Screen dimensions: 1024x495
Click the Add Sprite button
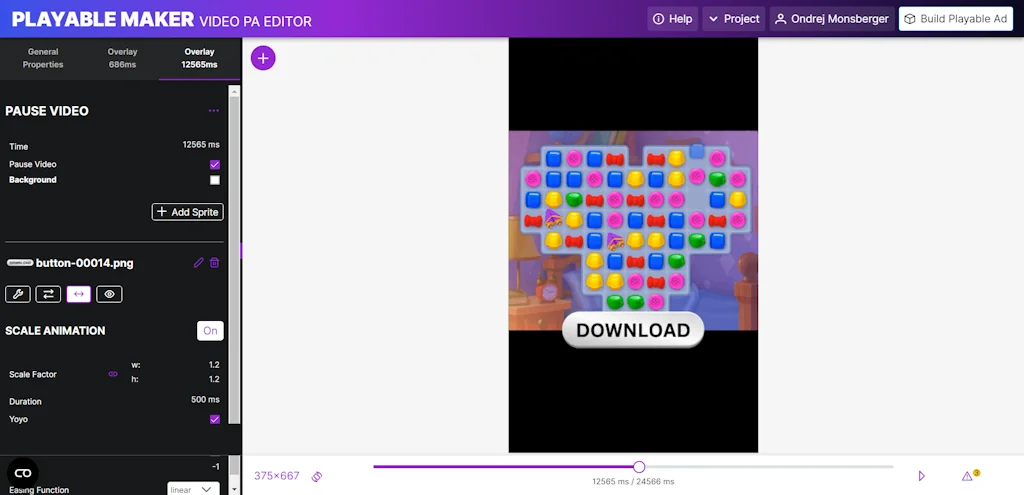pyautogui.click(x=188, y=212)
